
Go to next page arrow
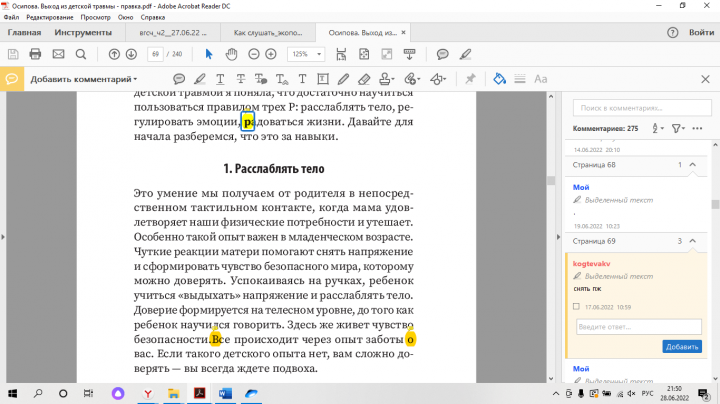[131, 54]
